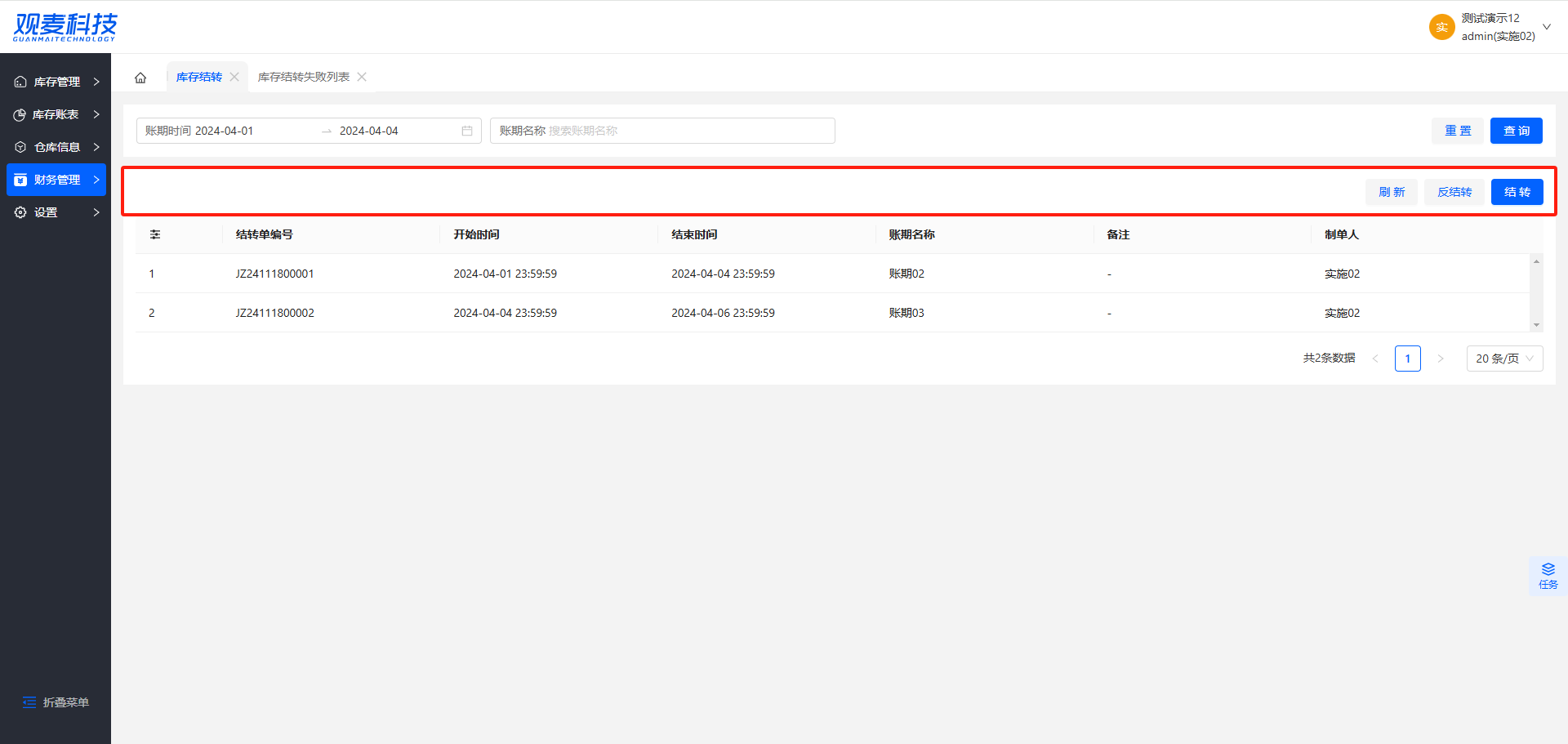Click cell JZ24111800001
The width and height of the screenshot is (1568, 744).
tap(275, 274)
